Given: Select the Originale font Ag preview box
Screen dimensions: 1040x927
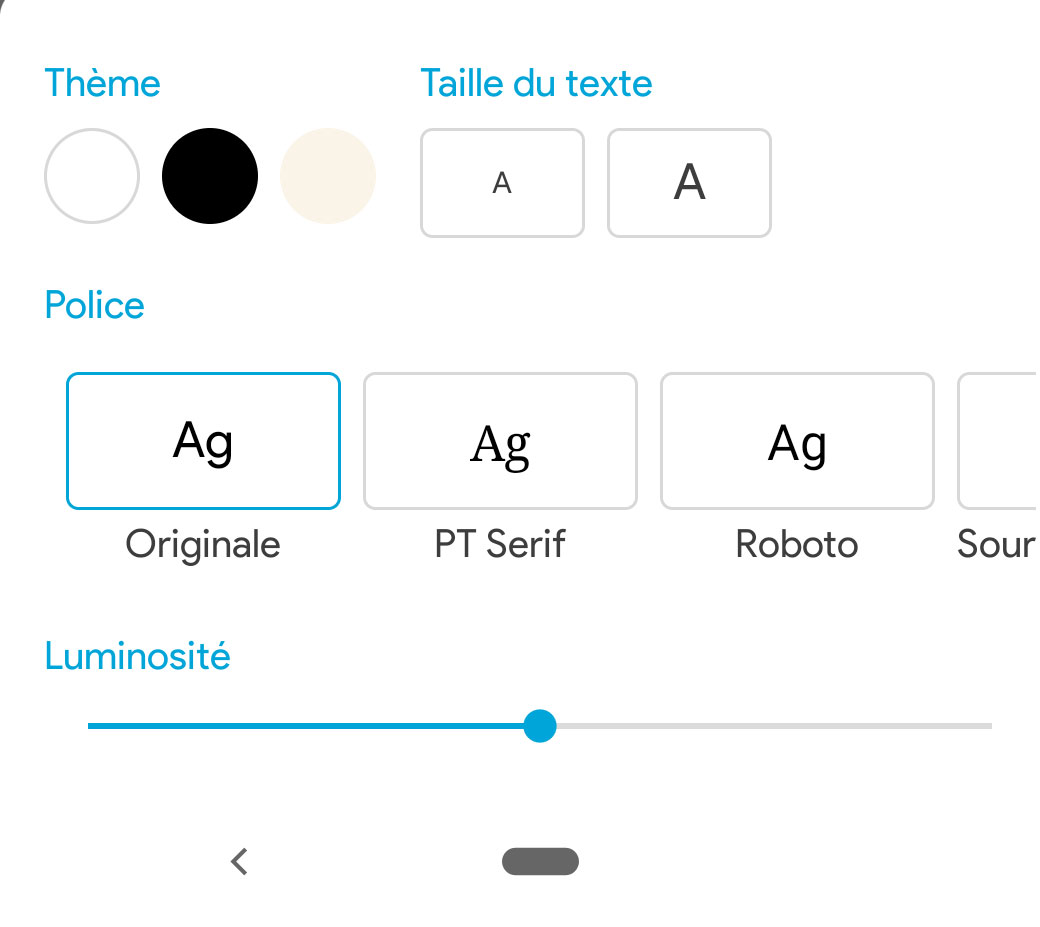Looking at the screenshot, I should (x=203, y=441).
